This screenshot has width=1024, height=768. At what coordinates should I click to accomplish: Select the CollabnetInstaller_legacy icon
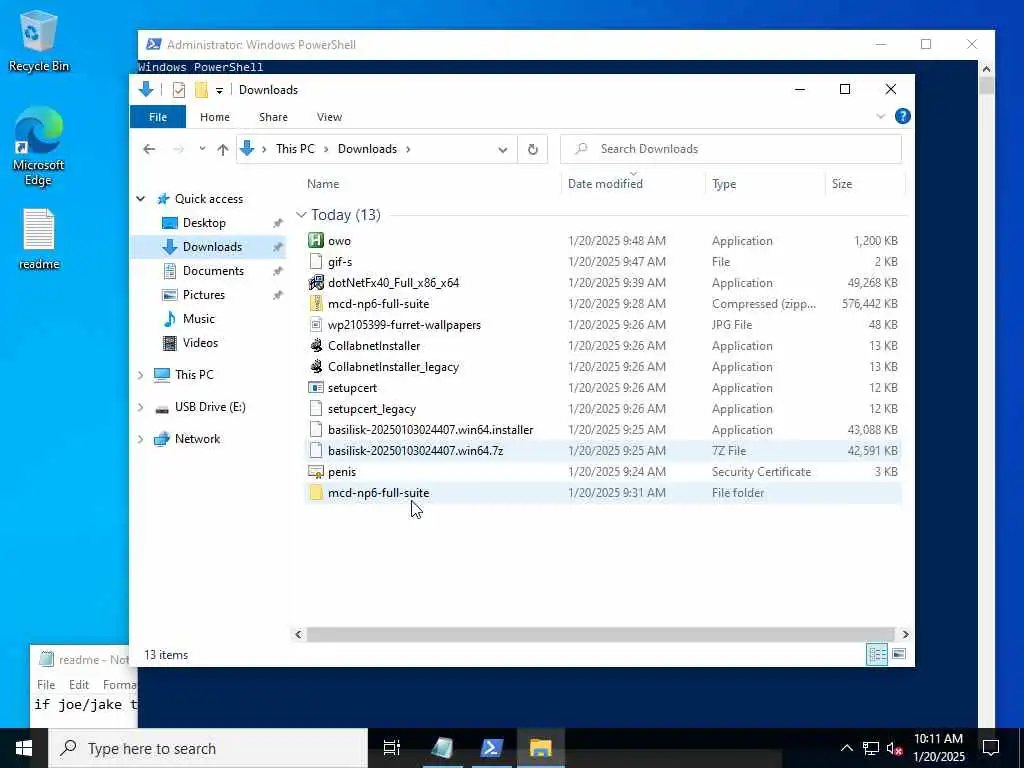(x=316, y=366)
